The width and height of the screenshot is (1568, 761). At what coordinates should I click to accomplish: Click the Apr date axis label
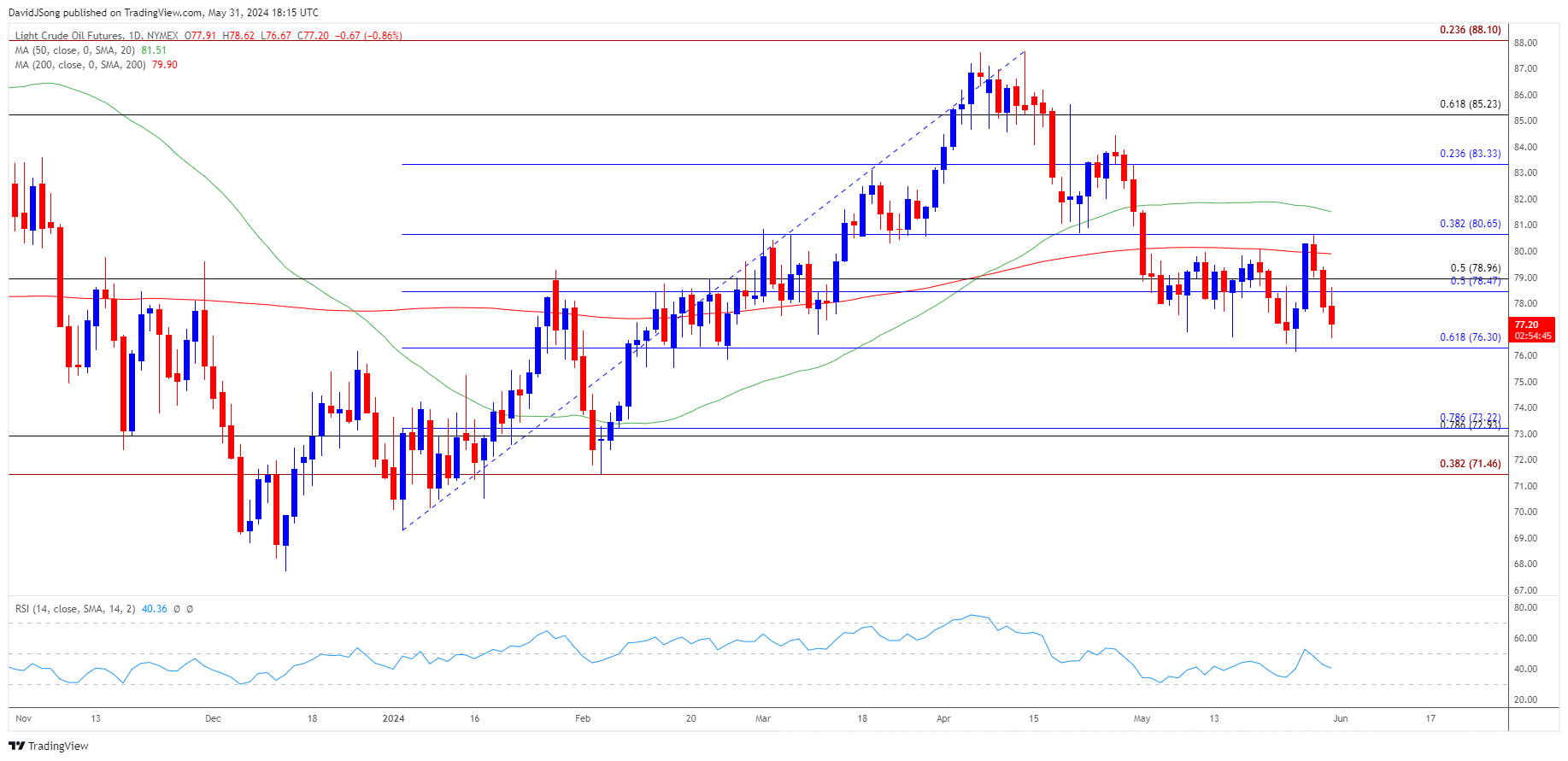(x=943, y=718)
